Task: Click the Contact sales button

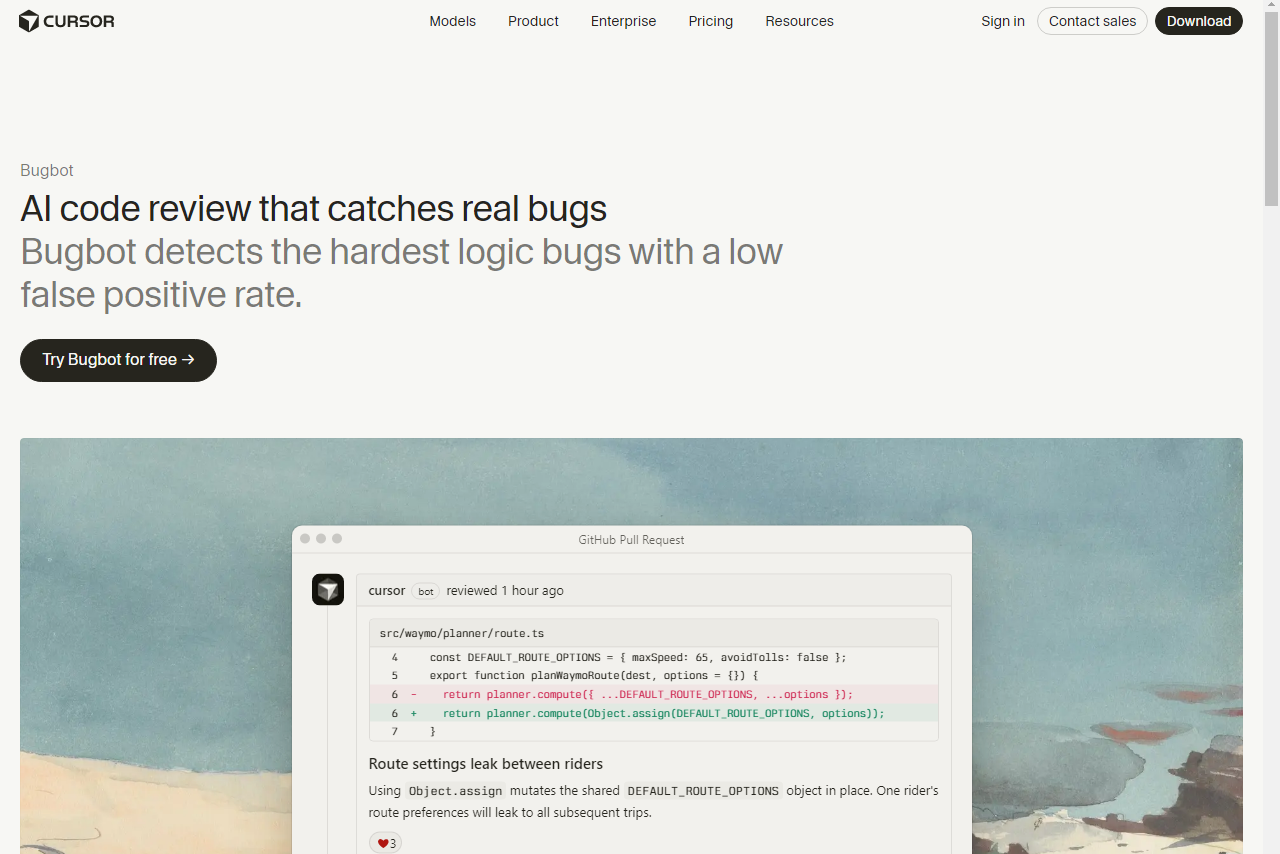Action: 1092,21
